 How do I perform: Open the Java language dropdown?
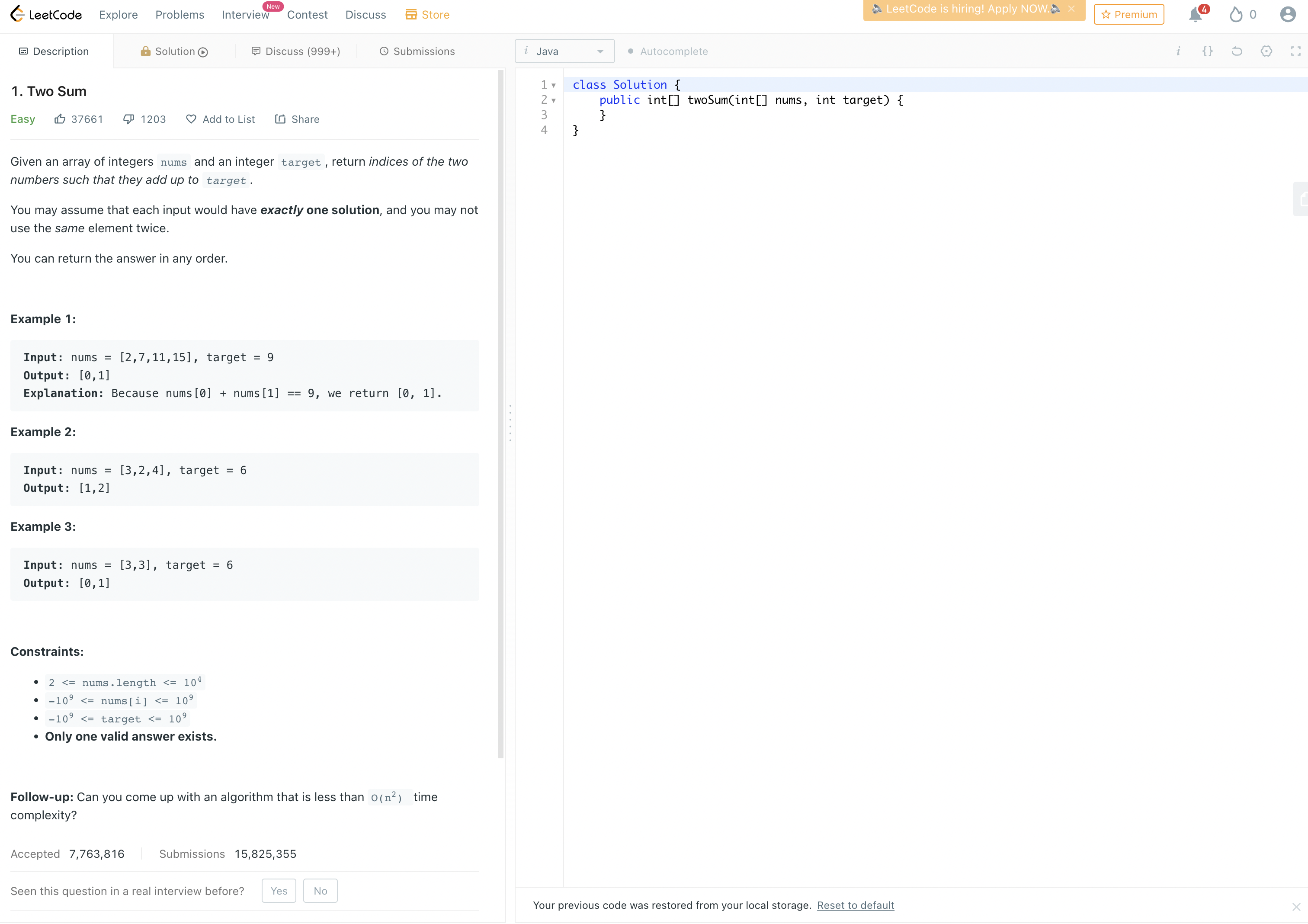point(564,51)
